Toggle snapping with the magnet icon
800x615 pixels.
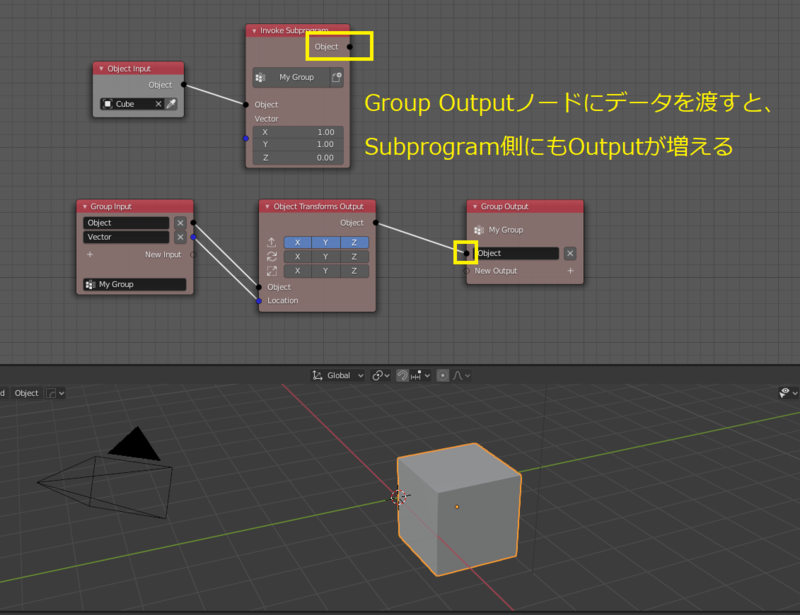403,375
